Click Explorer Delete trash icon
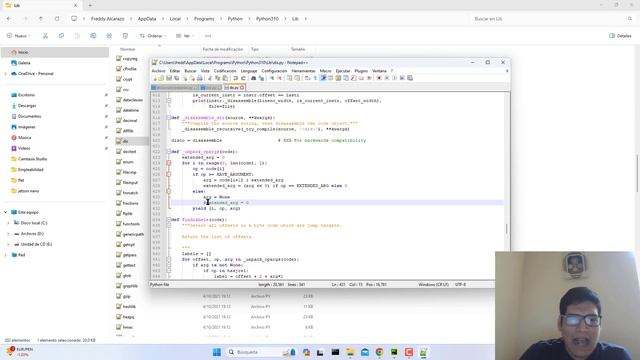 (125, 36)
